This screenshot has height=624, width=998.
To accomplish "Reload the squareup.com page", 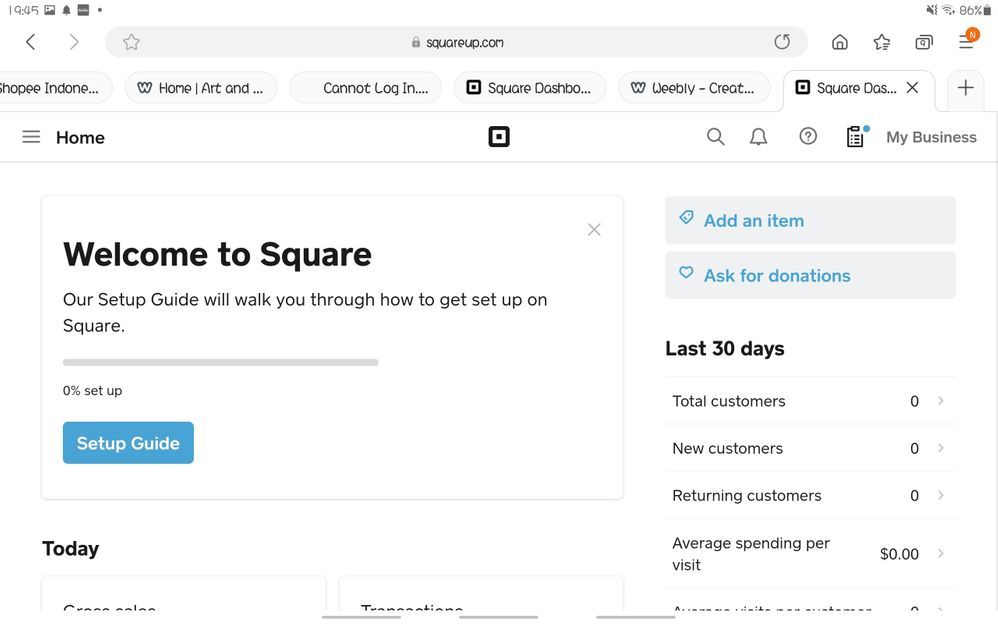I will coord(782,42).
